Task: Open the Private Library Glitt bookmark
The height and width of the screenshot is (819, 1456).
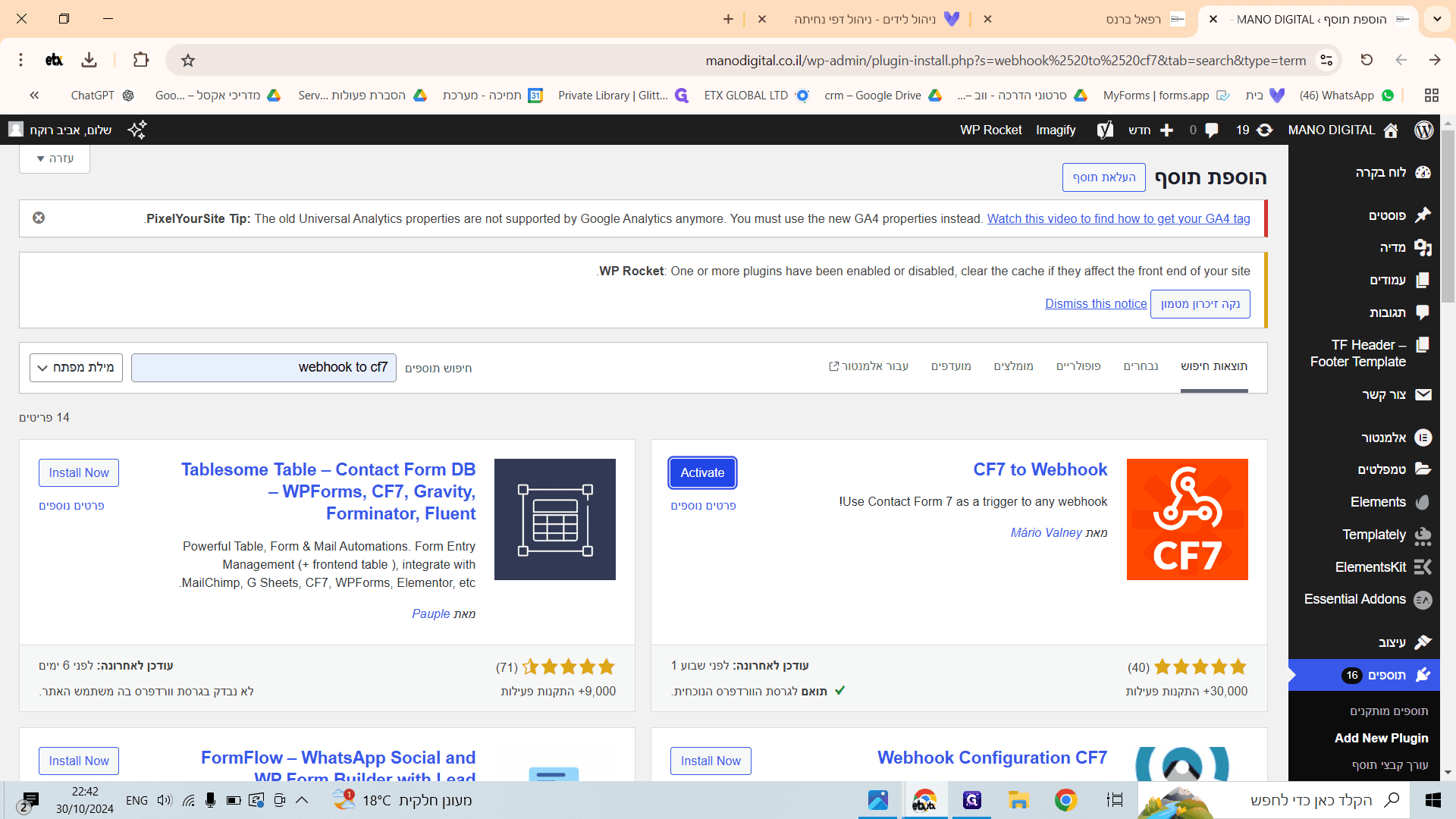Action: (623, 96)
